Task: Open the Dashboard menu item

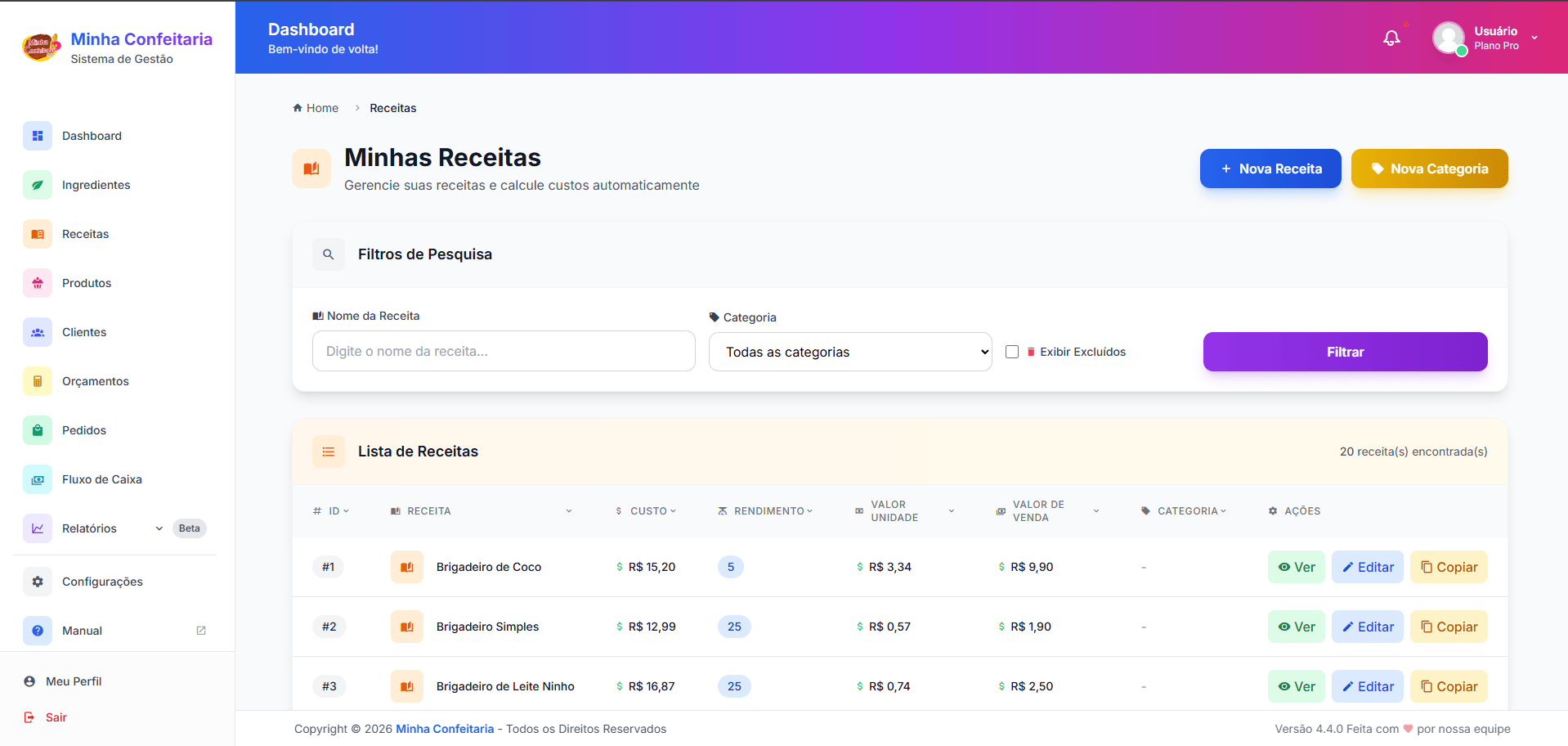Action: click(92, 136)
